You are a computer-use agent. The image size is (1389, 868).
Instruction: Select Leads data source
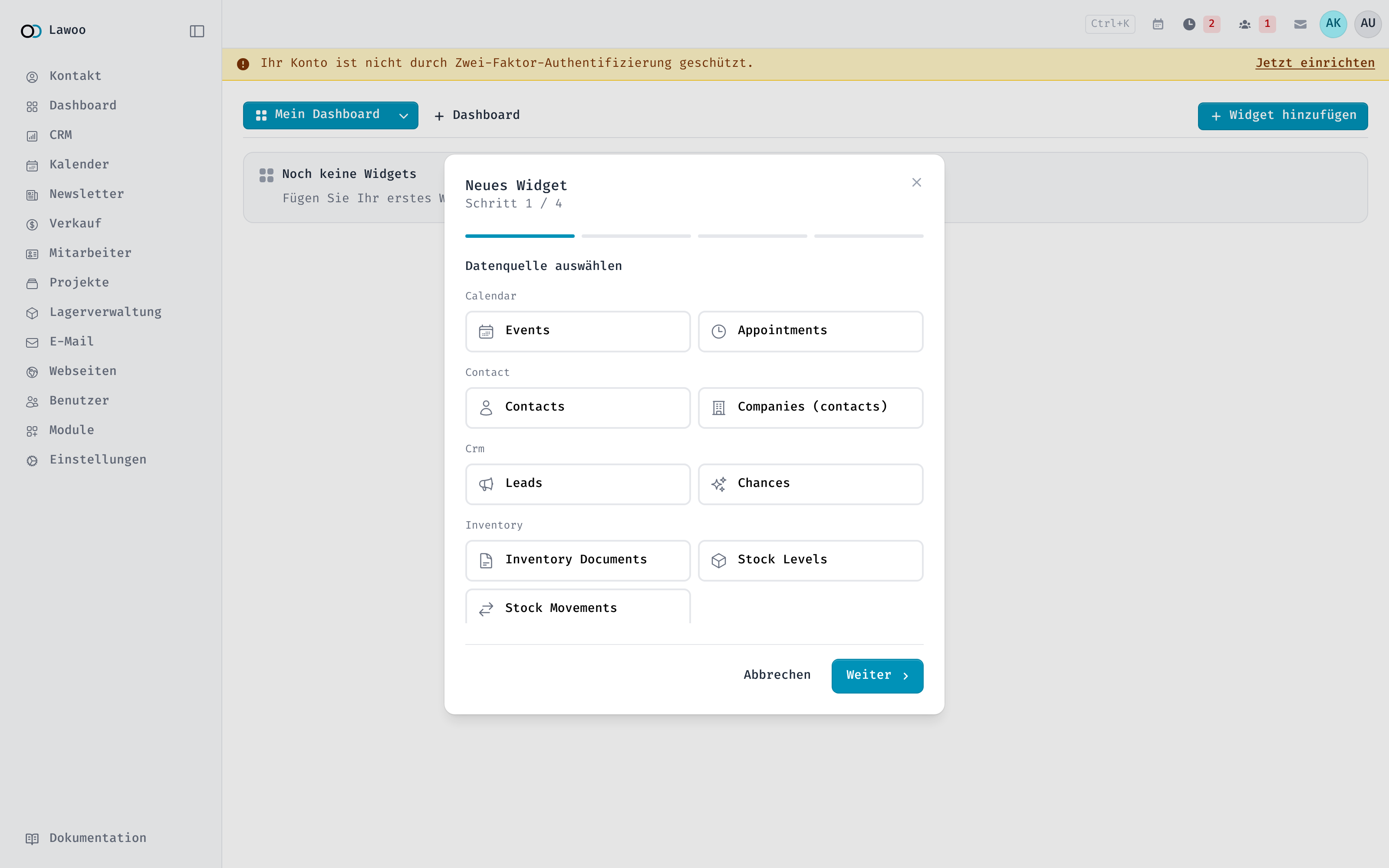coord(577,484)
